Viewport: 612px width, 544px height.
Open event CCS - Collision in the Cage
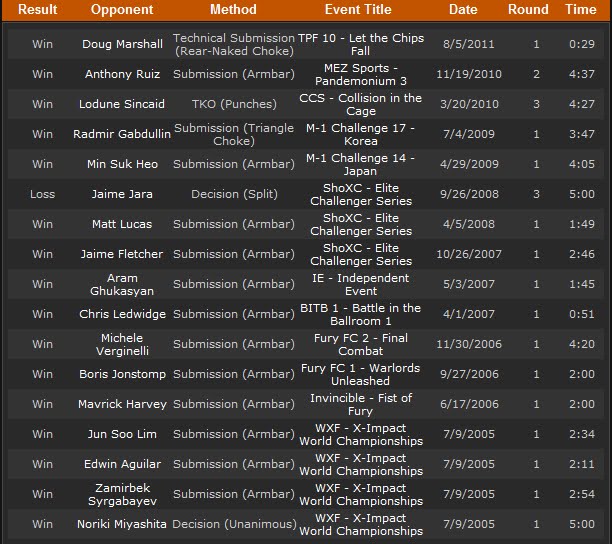click(361, 105)
